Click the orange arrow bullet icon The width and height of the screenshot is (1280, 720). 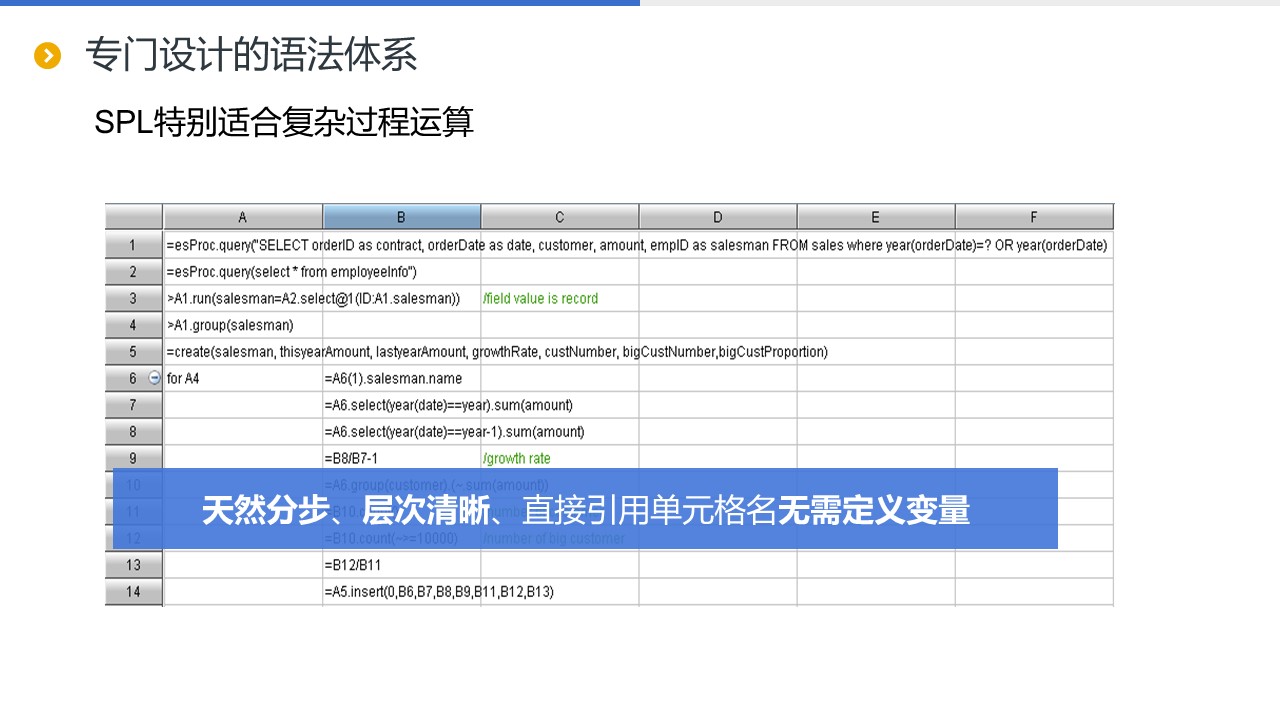48,56
